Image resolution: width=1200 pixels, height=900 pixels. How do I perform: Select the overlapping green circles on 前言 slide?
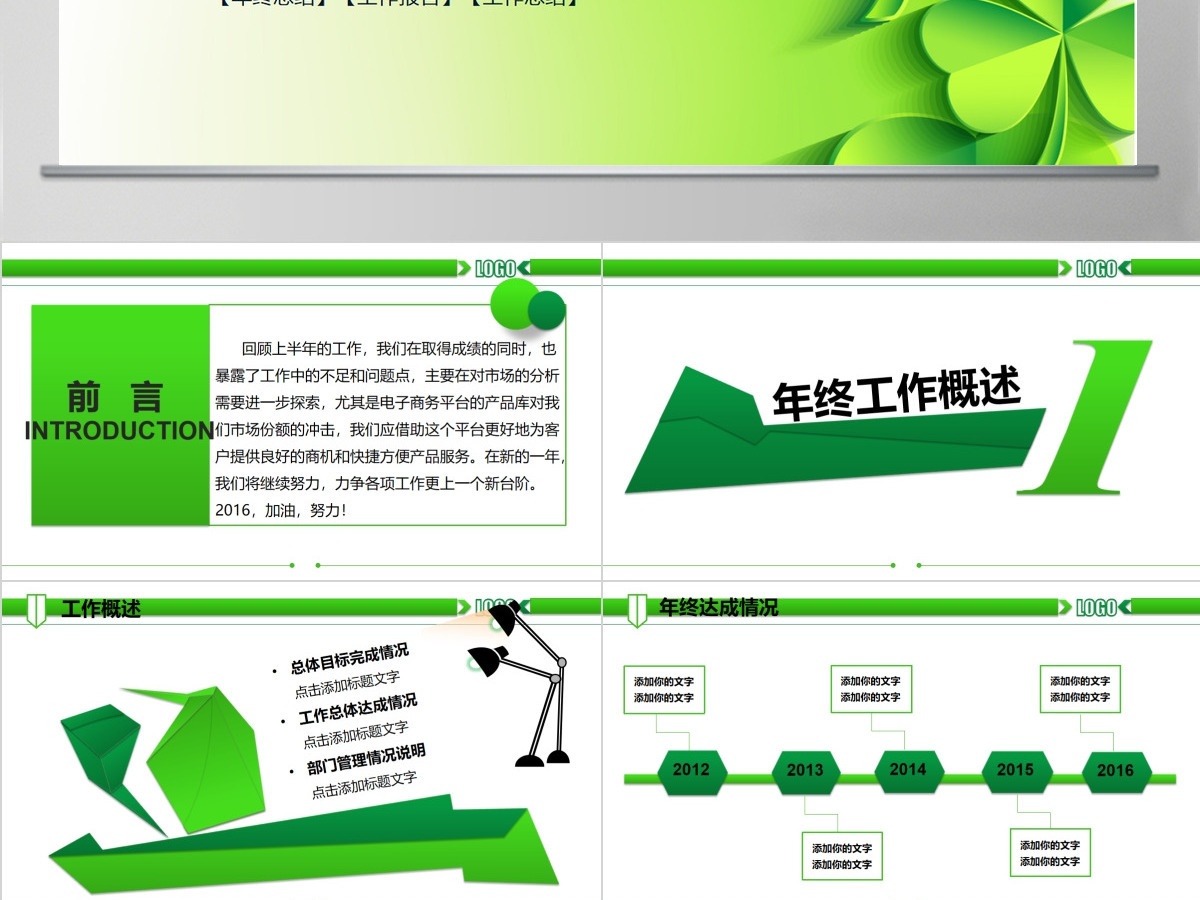(x=529, y=305)
